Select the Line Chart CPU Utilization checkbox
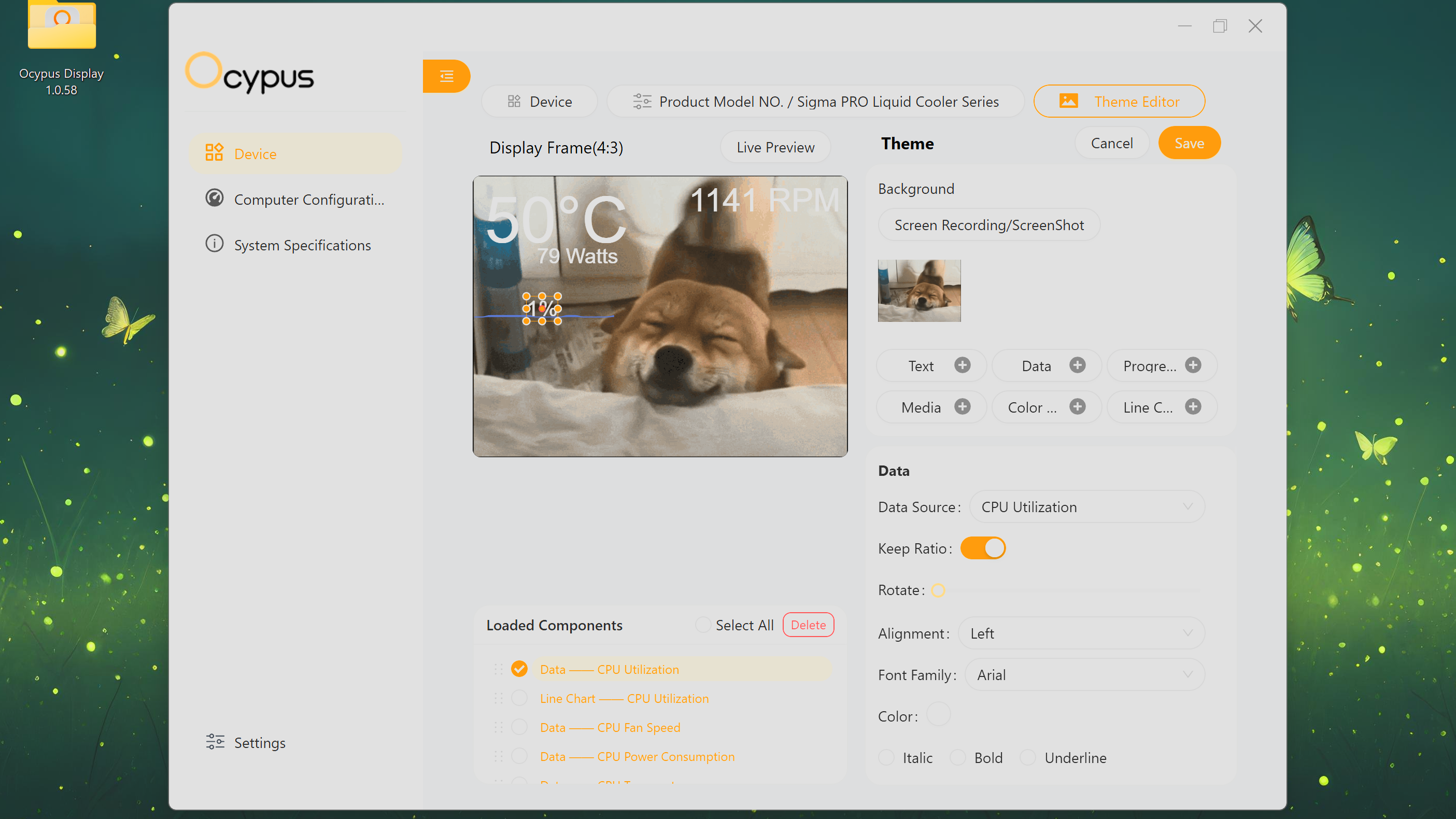Screen dimensions: 1456x819 pos(519,699)
